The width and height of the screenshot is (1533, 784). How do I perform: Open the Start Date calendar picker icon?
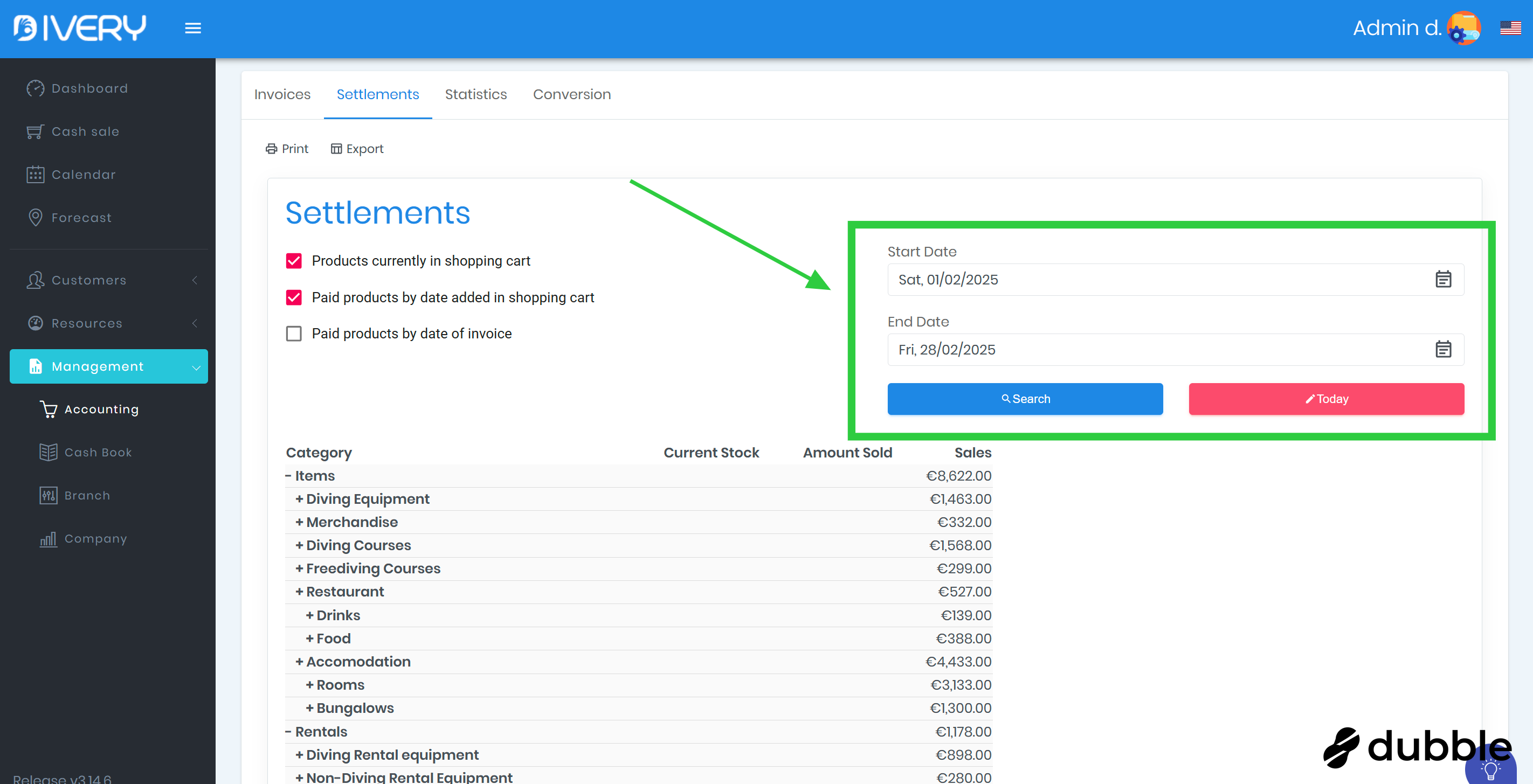coord(1442,279)
